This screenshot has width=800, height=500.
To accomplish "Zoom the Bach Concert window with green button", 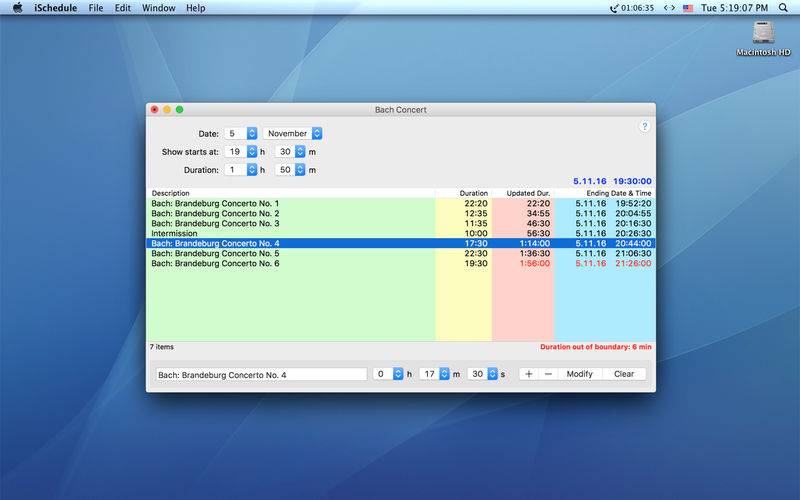I will (x=180, y=110).
